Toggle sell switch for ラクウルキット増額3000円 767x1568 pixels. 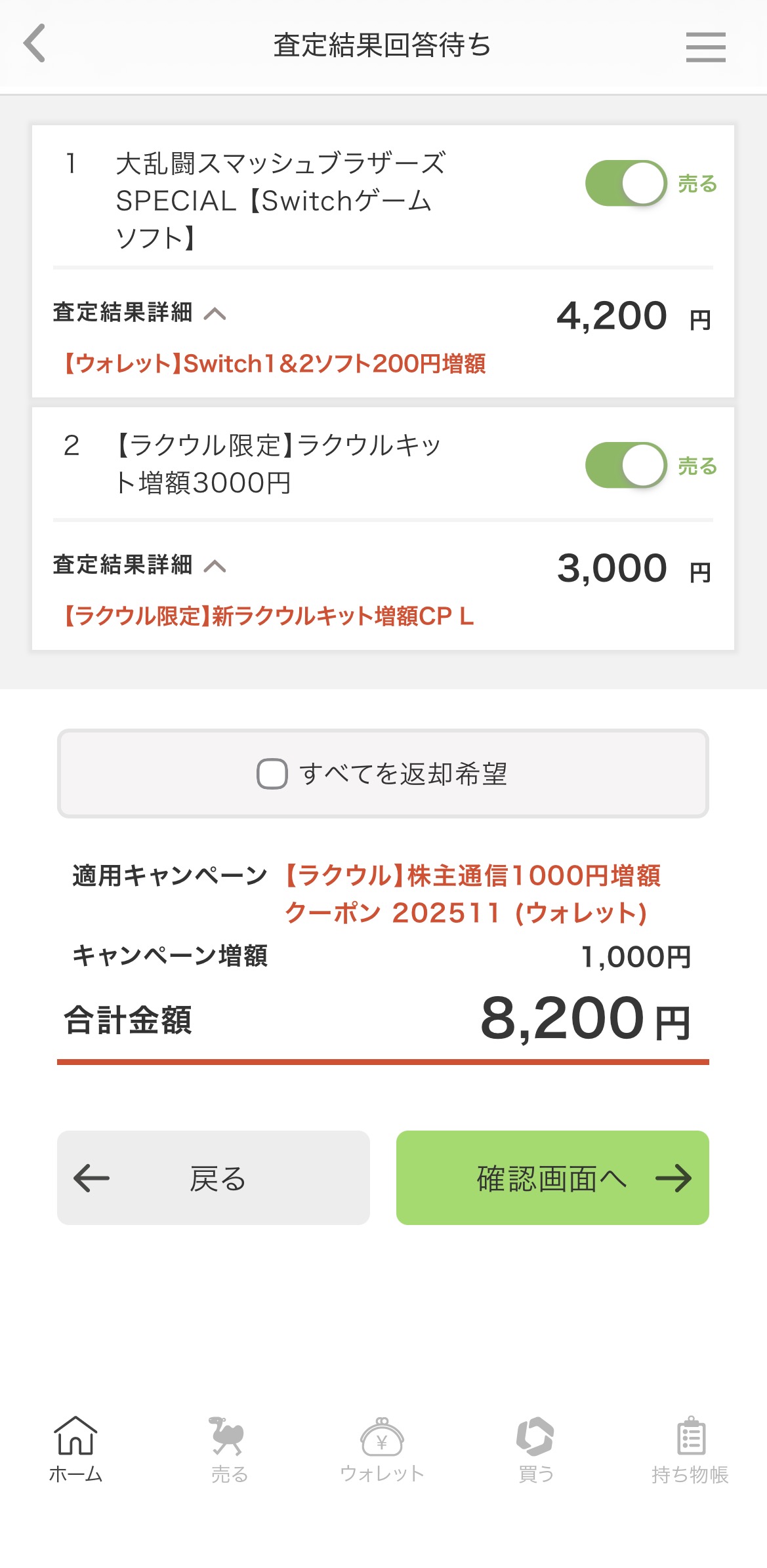tap(626, 466)
